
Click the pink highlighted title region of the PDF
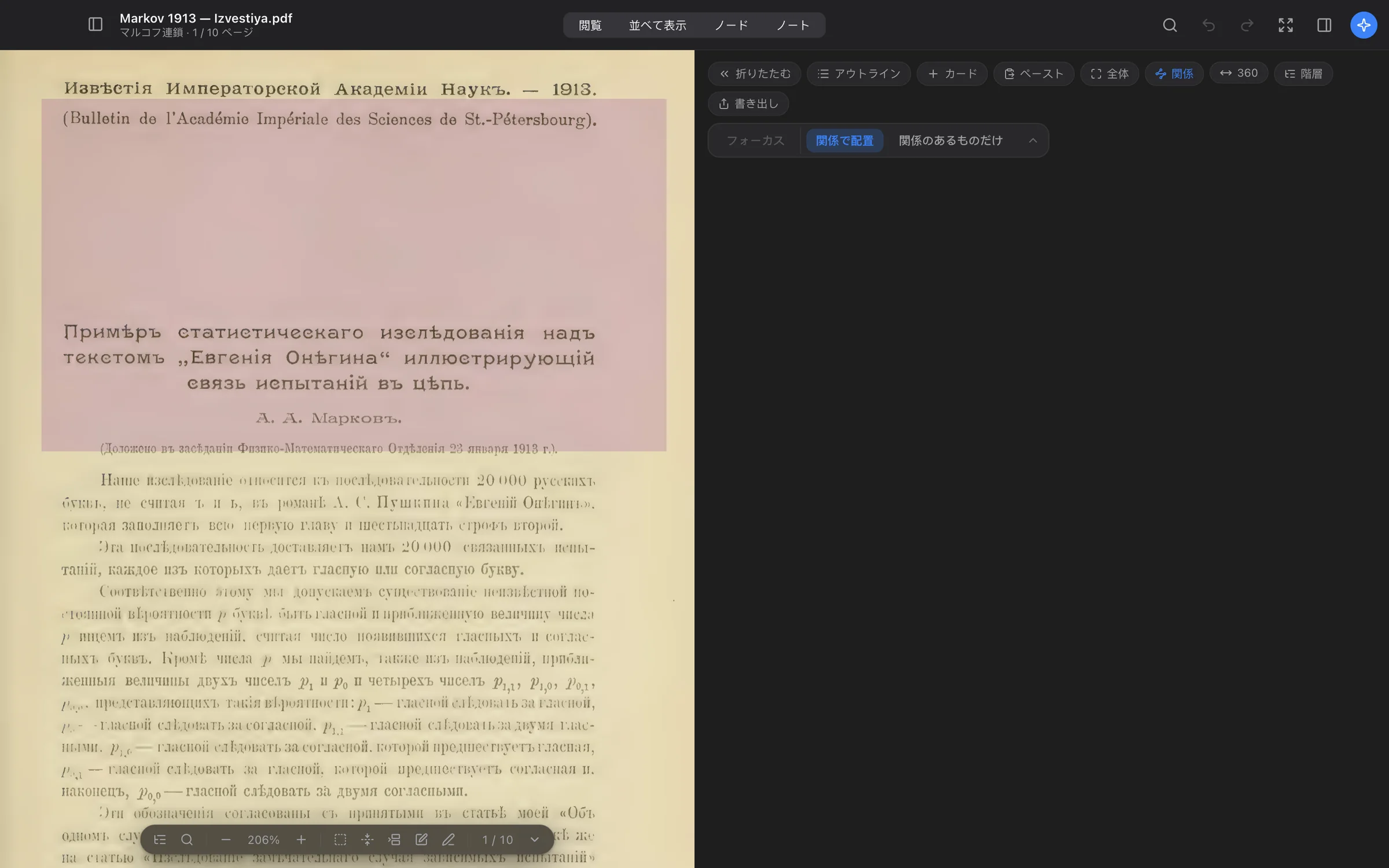354,275
